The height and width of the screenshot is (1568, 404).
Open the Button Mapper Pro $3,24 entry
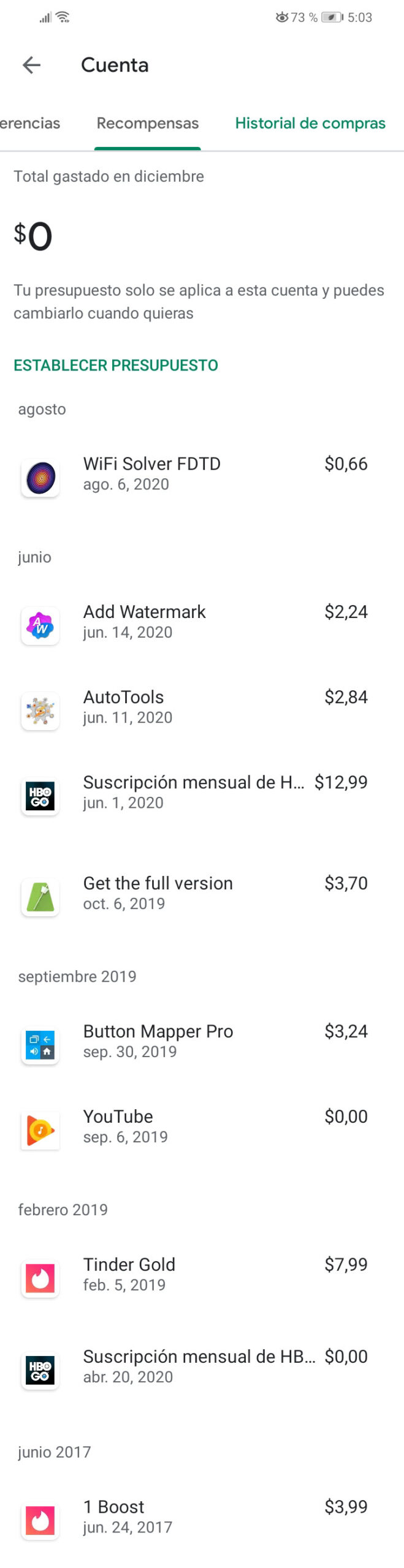click(202, 1041)
